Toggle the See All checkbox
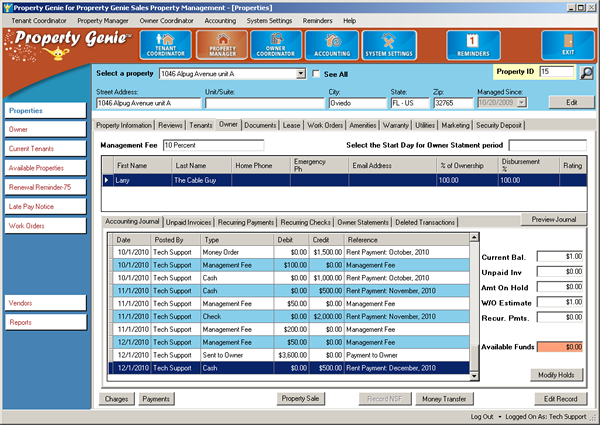This screenshot has width=600, height=425. [316, 74]
